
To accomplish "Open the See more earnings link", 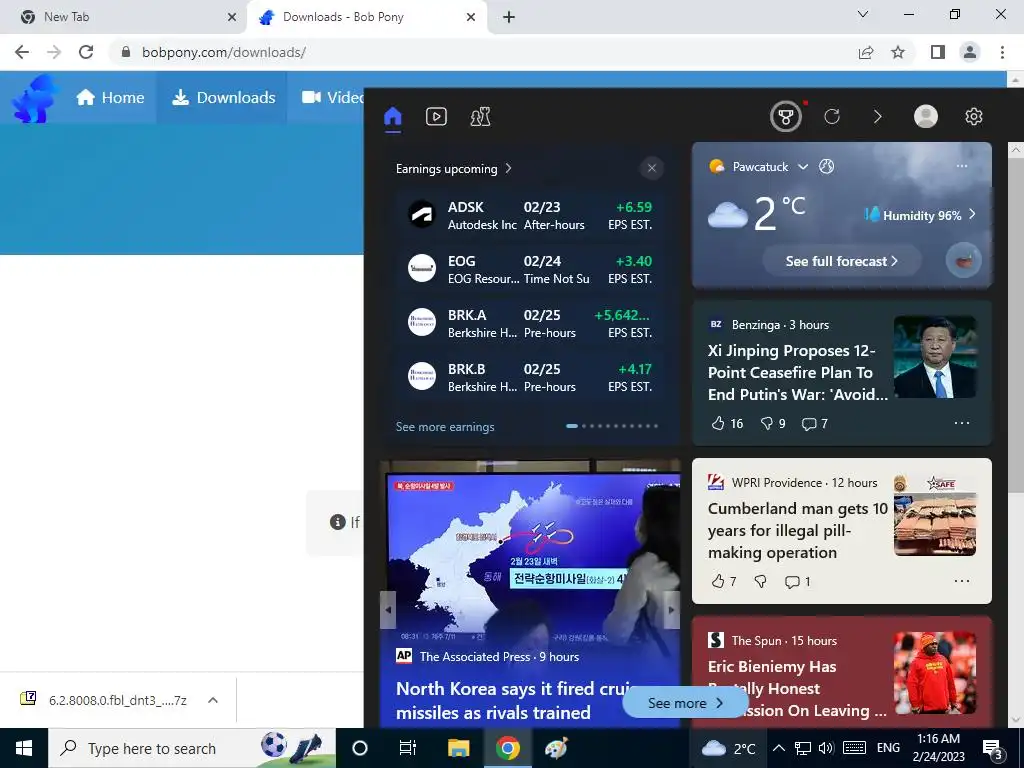I will (x=445, y=426).
